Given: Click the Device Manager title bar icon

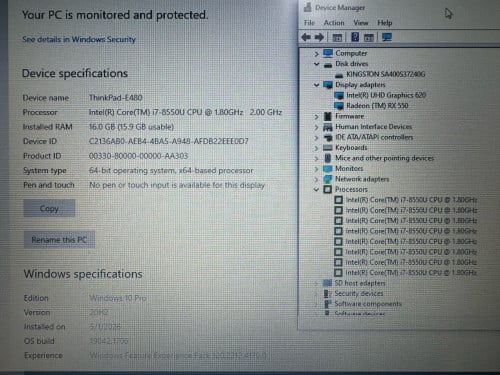Looking at the screenshot, I should click(x=307, y=7).
